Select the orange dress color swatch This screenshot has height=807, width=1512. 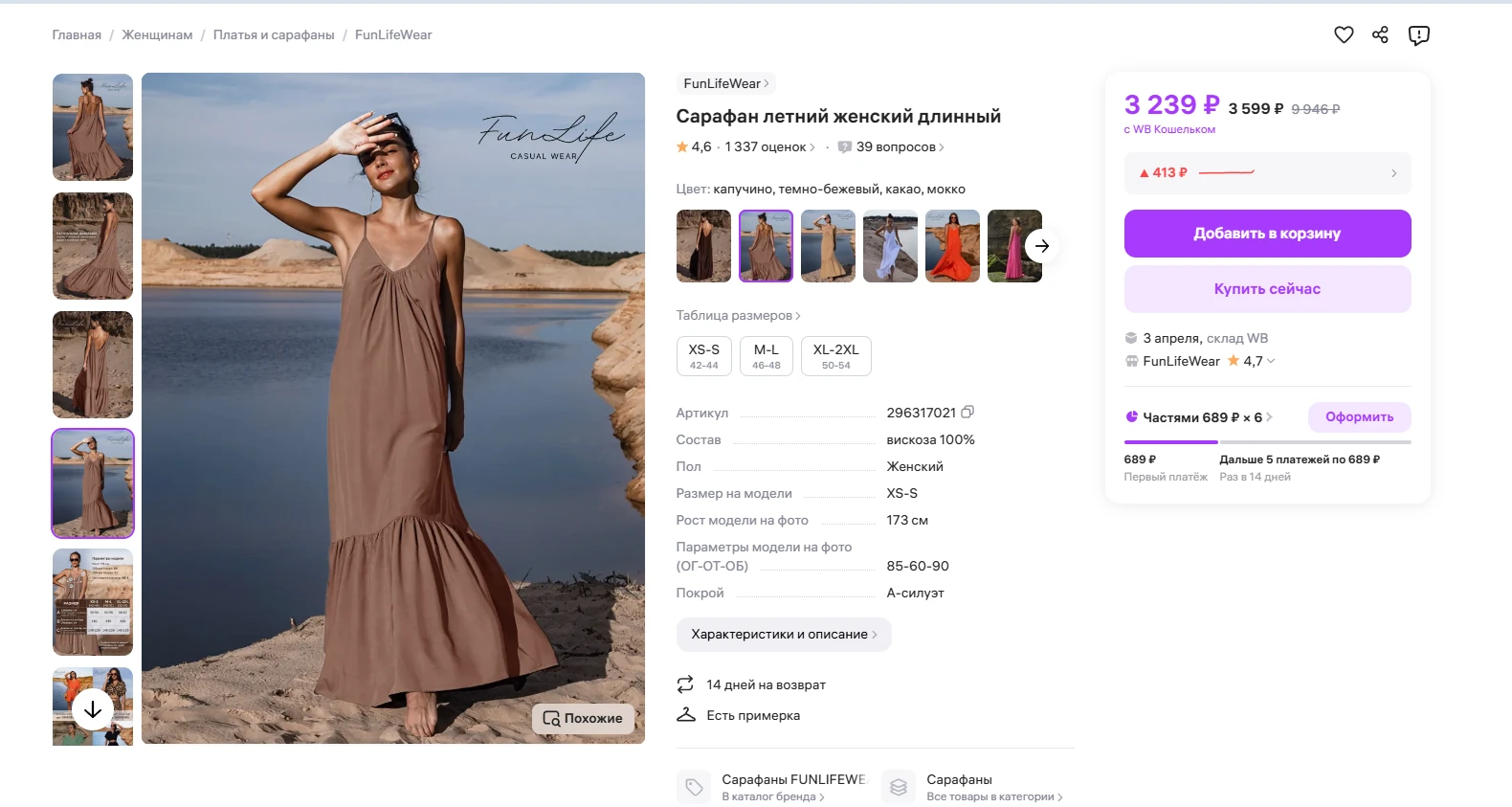pyautogui.click(x=952, y=246)
